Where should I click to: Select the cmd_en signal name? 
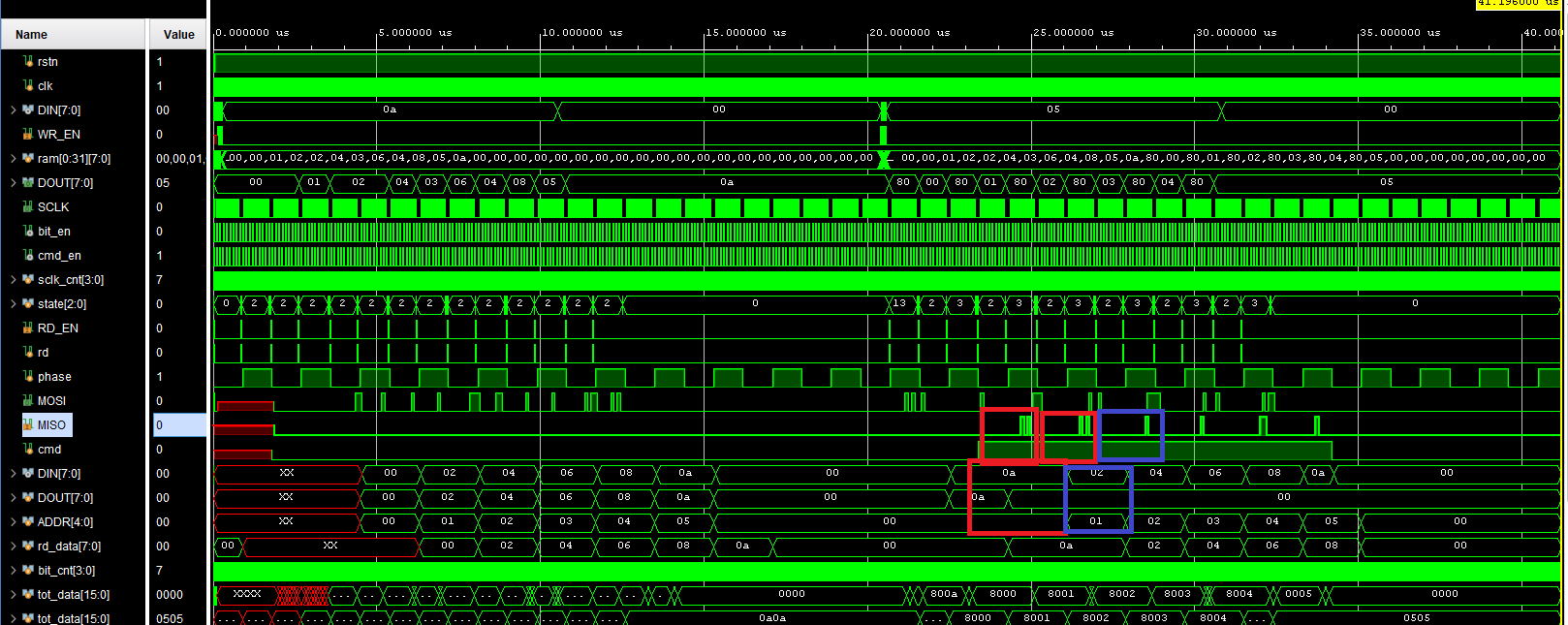[x=59, y=256]
